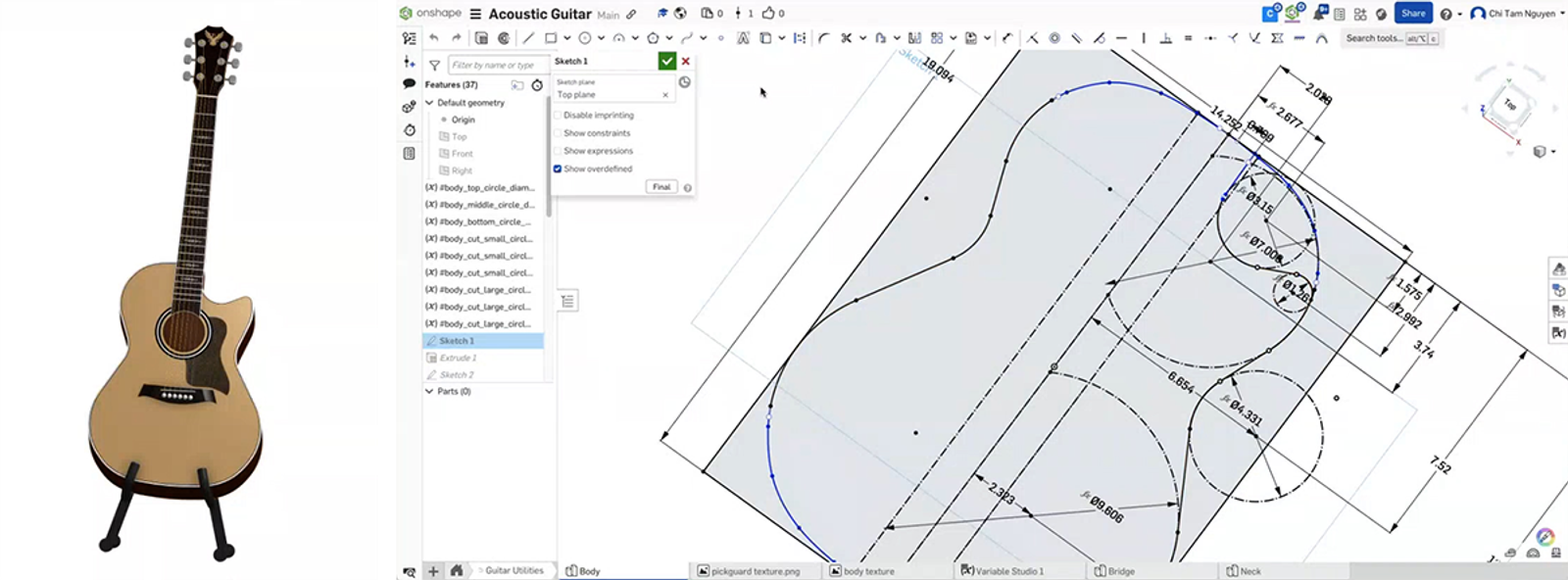Click the Undo arrow in toolbar
This screenshot has width=1568, height=580.
pyautogui.click(x=434, y=38)
